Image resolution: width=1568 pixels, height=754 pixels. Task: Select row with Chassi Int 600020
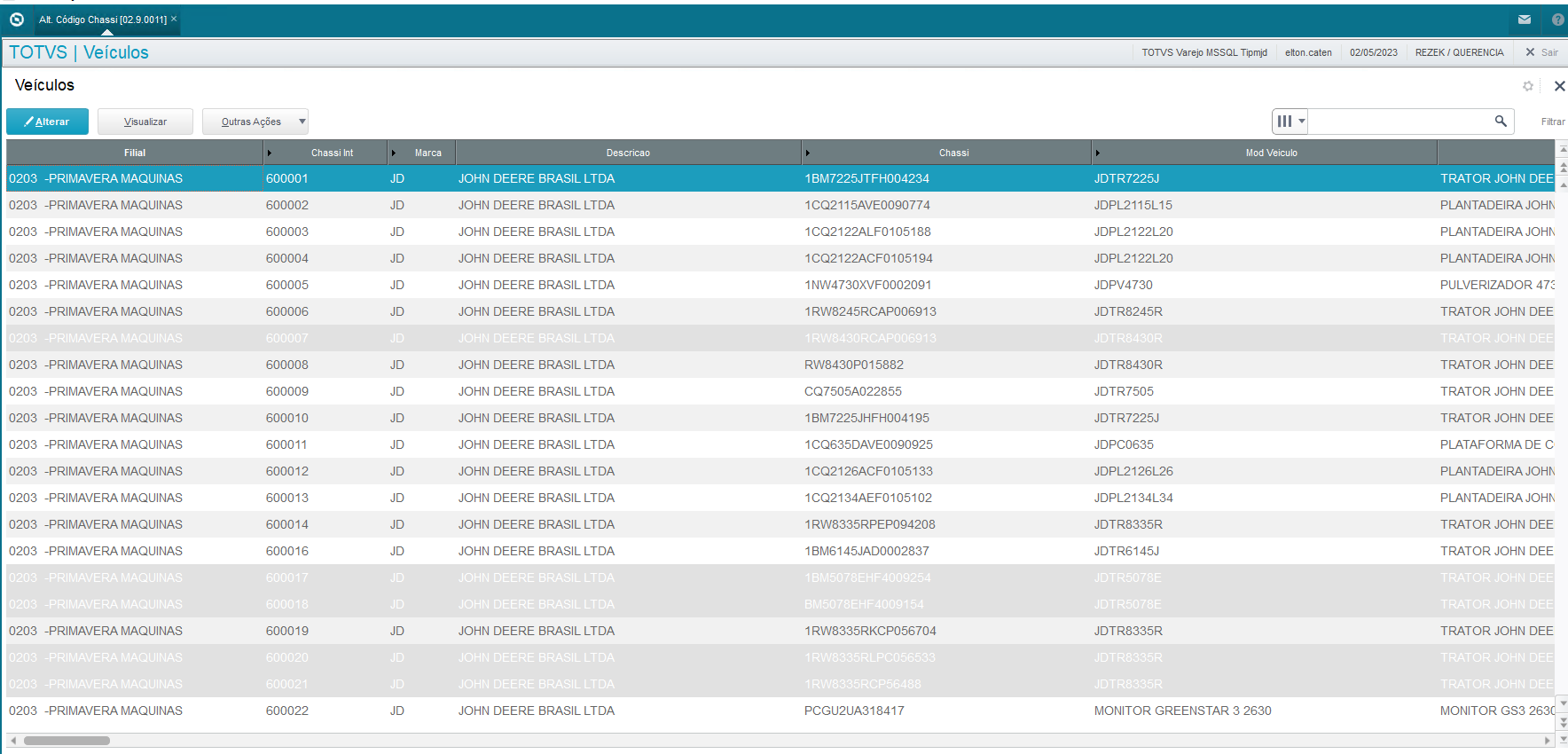pyautogui.click(x=780, y=657)
